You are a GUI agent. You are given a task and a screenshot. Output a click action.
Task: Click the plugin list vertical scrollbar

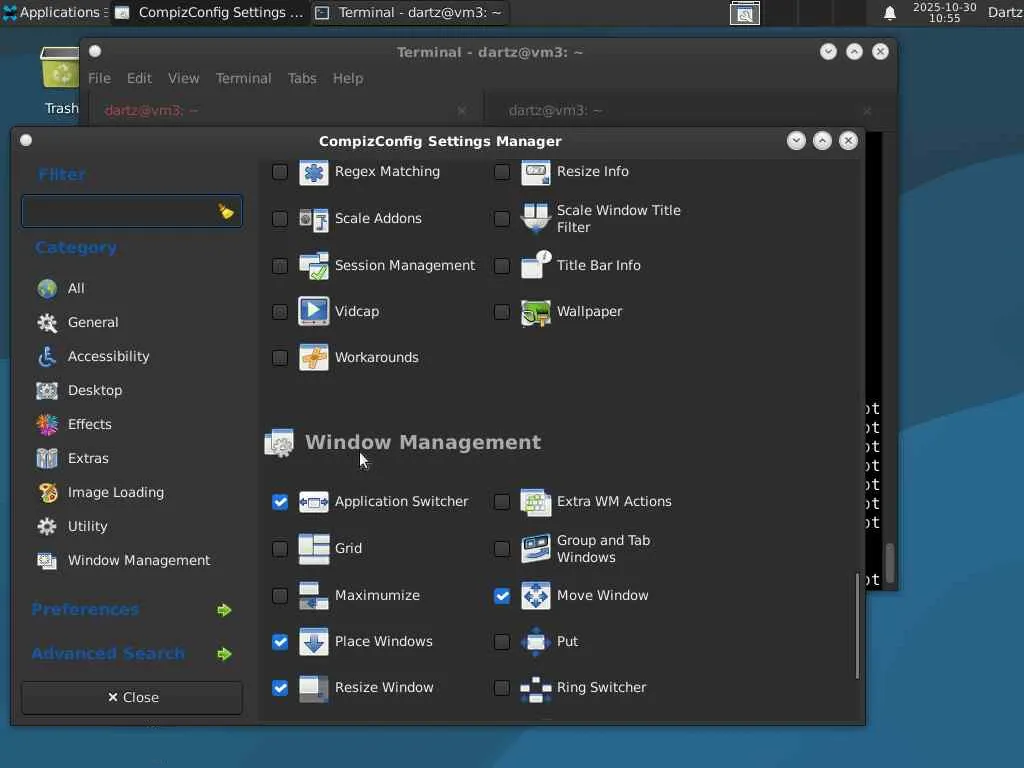pos(857,626)
